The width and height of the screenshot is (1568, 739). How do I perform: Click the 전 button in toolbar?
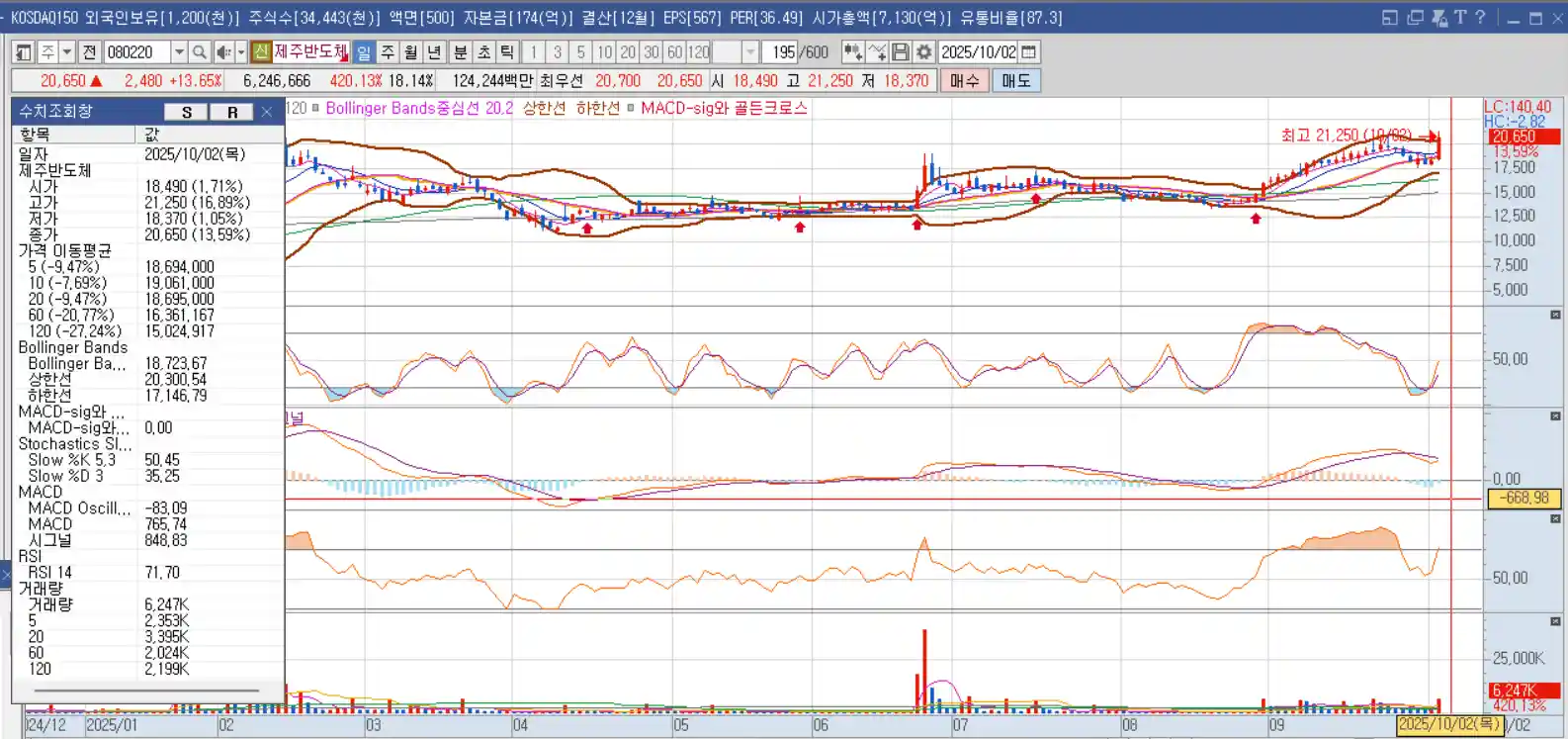pos(89,51)
